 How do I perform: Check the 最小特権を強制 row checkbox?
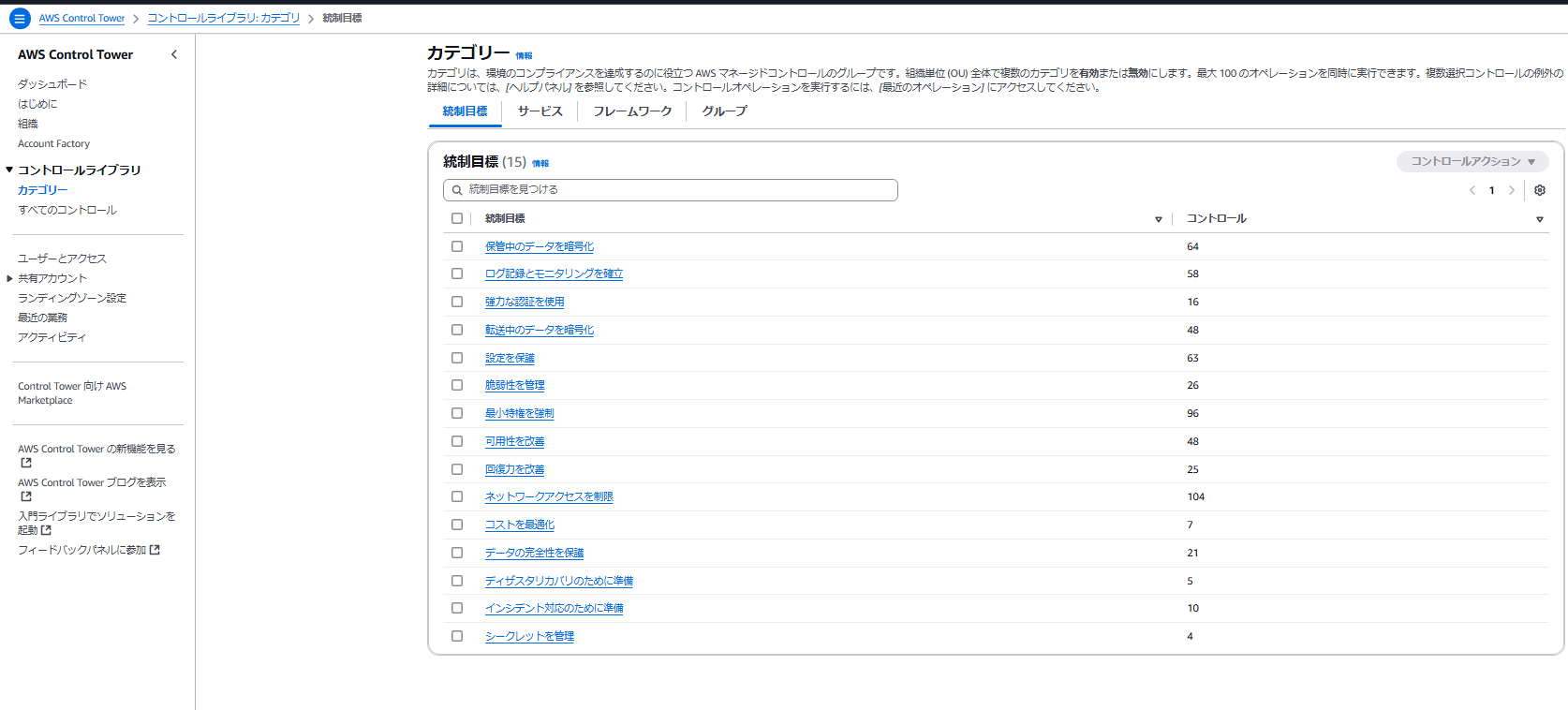tap(457, 413)
